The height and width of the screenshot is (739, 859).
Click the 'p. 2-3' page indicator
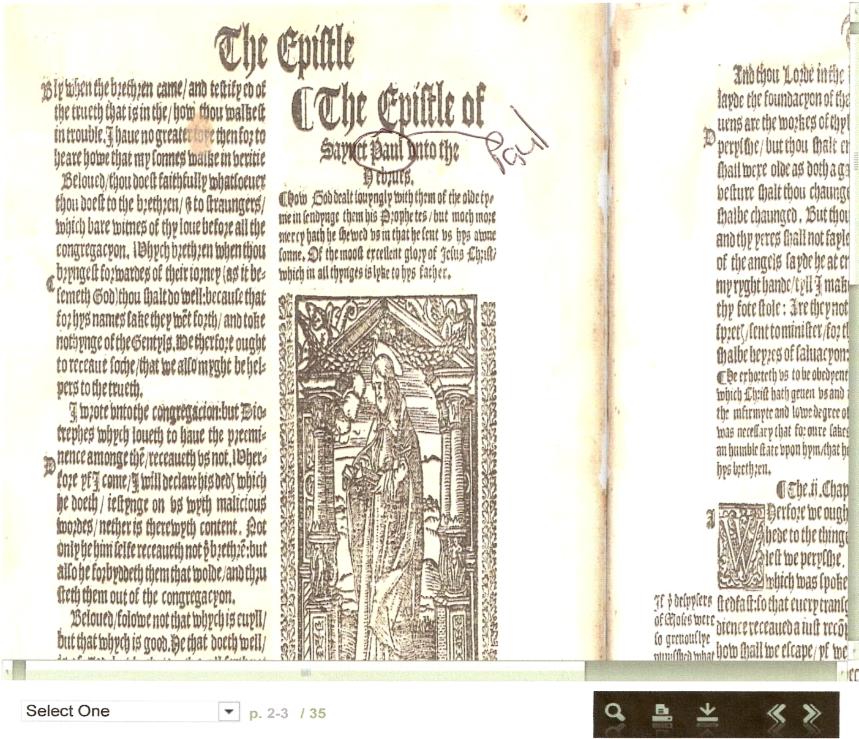[x=268, y=713]
